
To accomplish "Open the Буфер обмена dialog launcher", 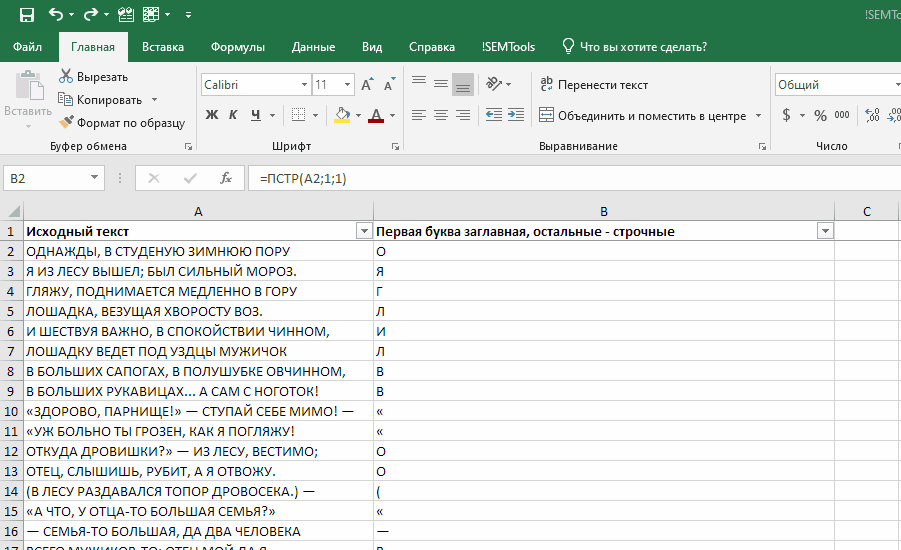I will pyautogui.click(x=188, y=147).
